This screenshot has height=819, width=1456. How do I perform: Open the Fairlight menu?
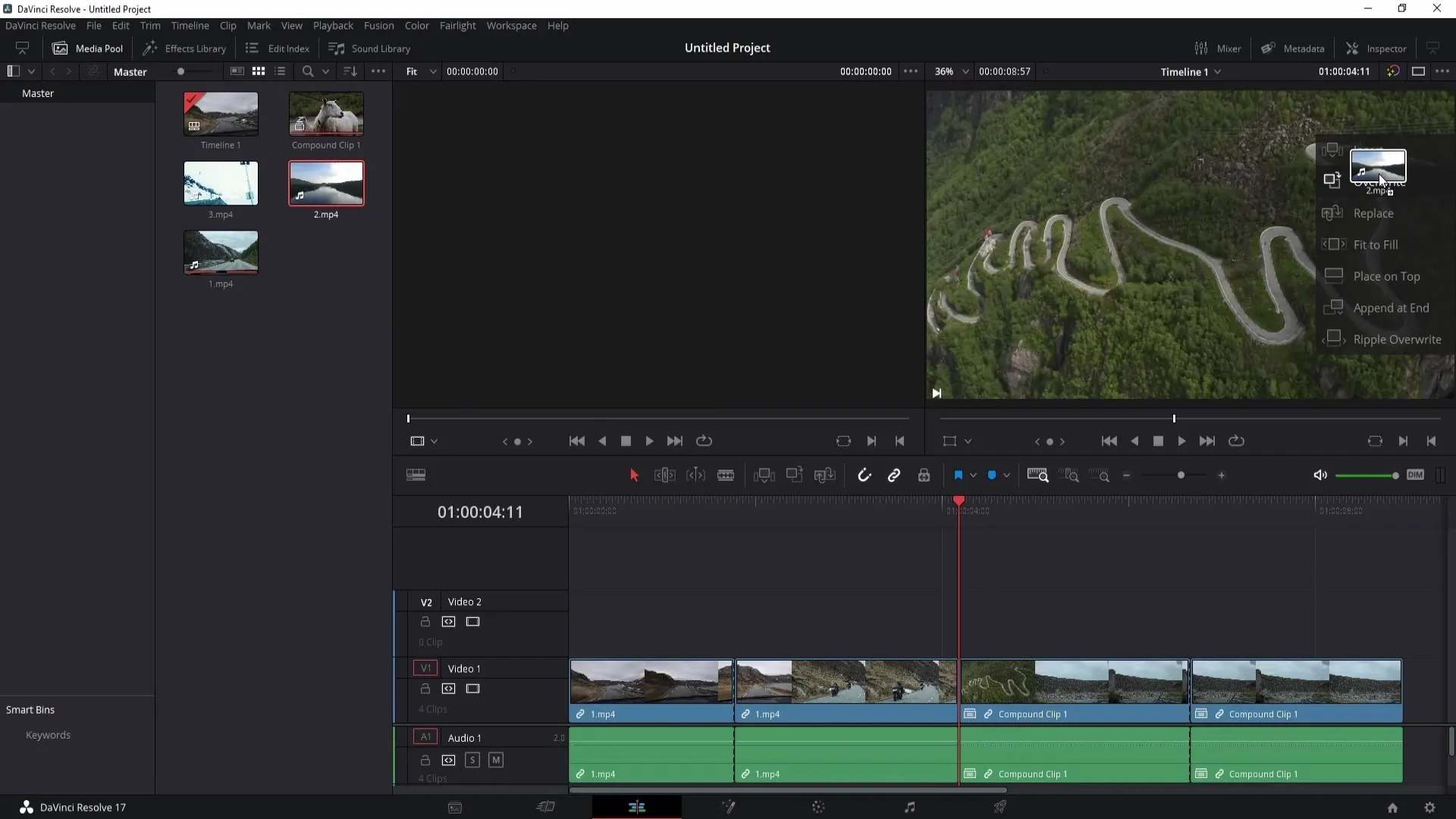click(x=457, y=25)
